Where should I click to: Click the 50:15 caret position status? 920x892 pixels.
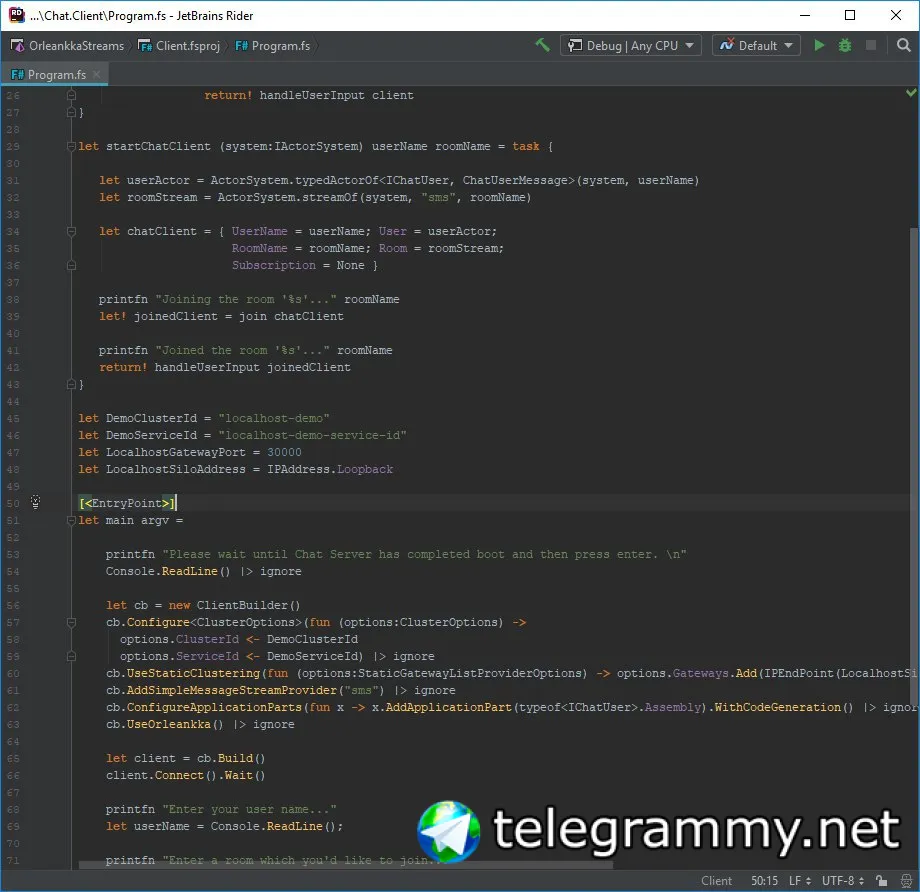pyautogui.click(x=764, y=881)
